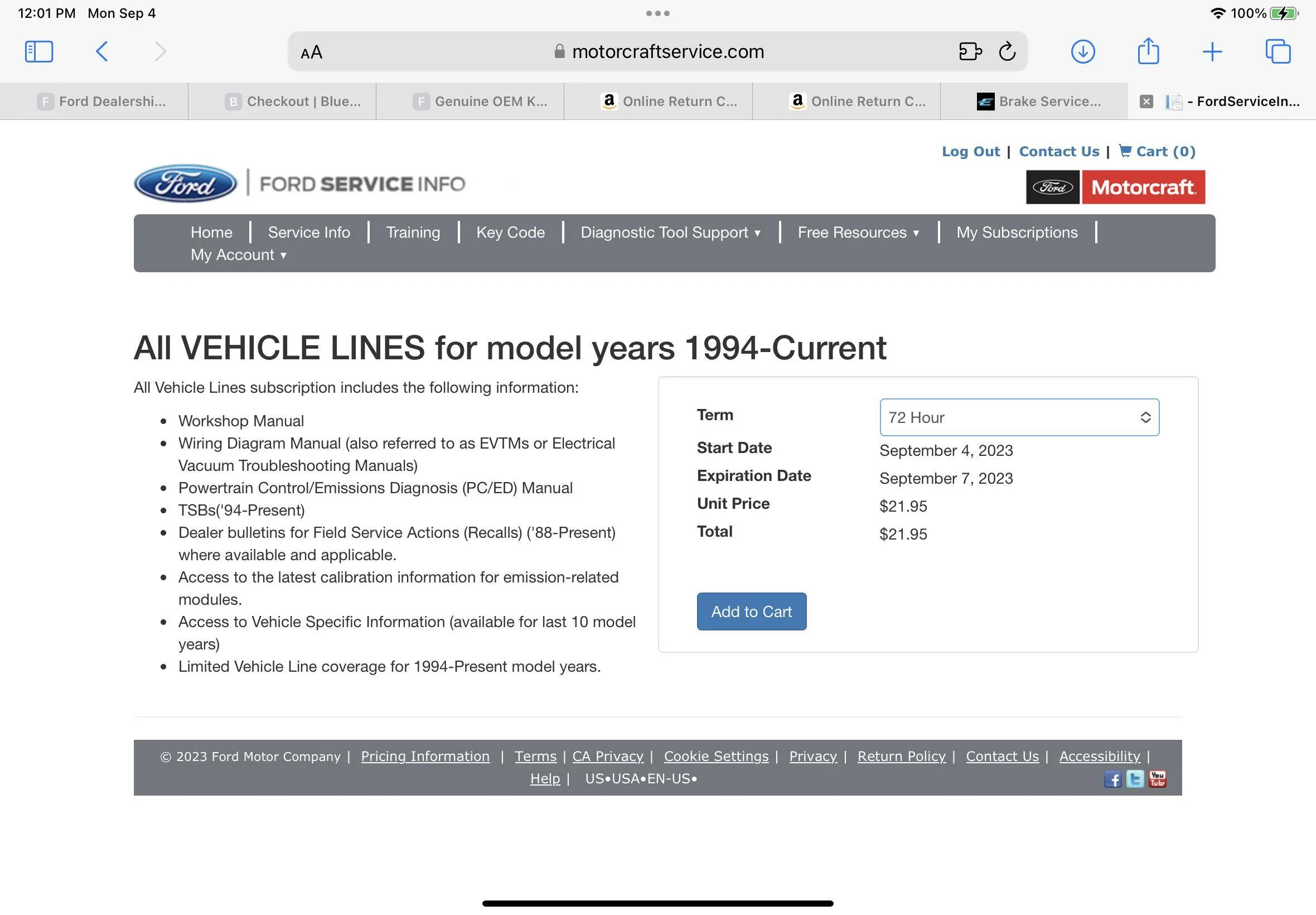Click the Ford oval logo
1316x915 pixels.
point(185,184)
